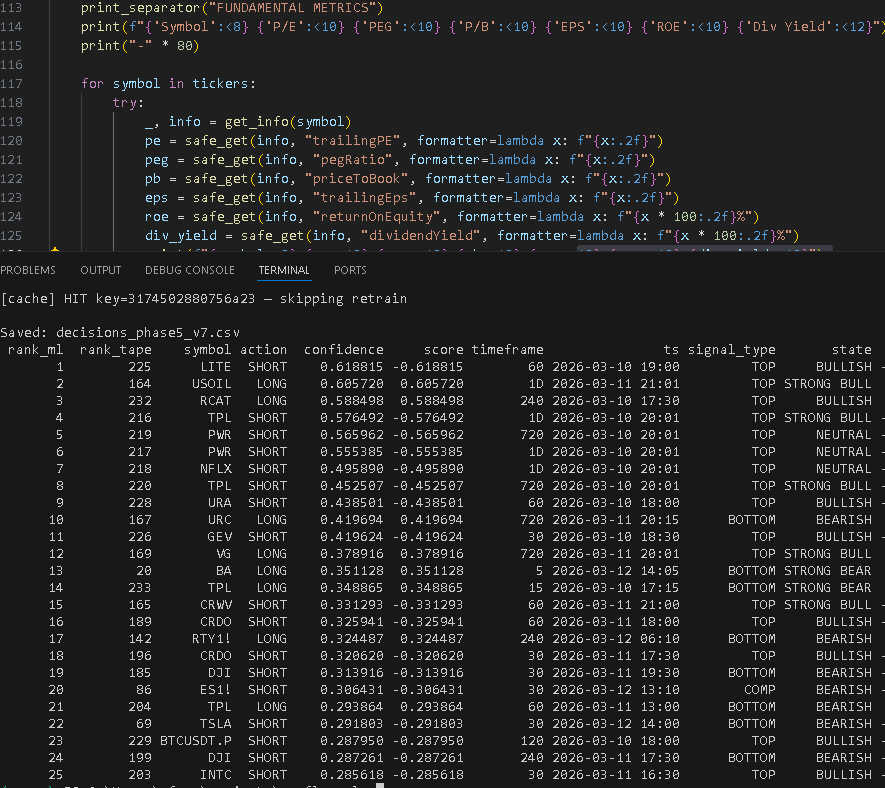Click line number 121 in the gutter
Screen dimensions: 885x788
pos(11,160)
